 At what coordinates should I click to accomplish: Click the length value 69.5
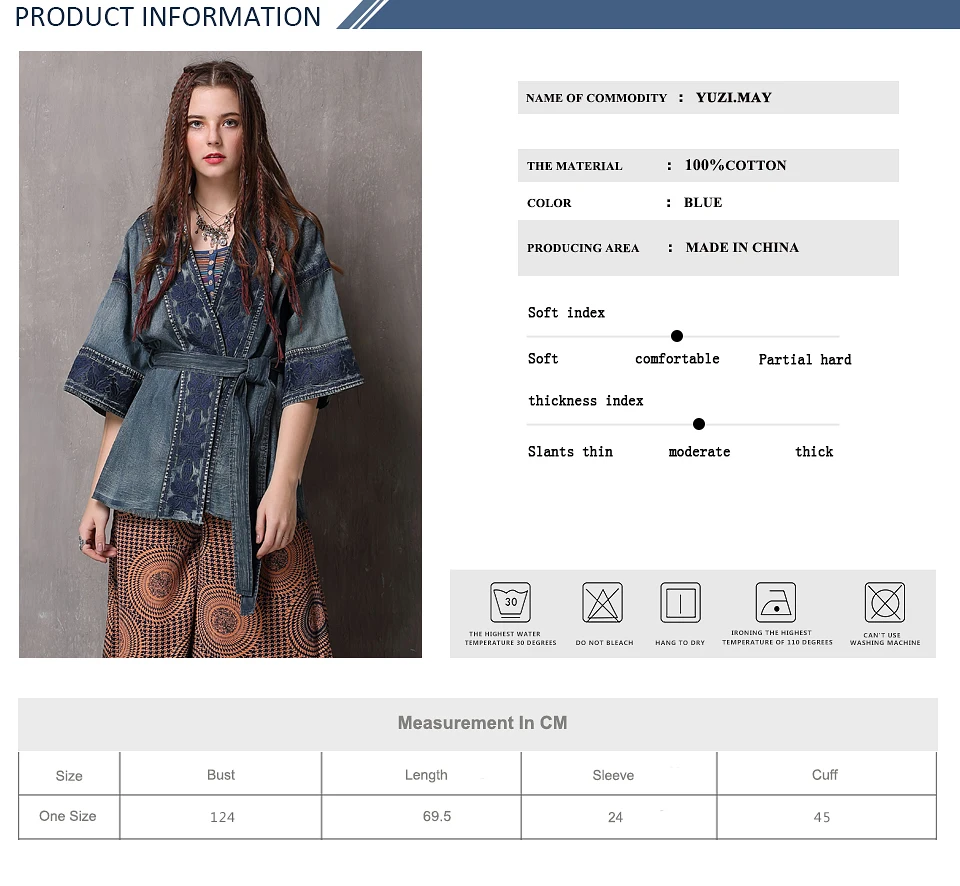(x=437, y=816)
